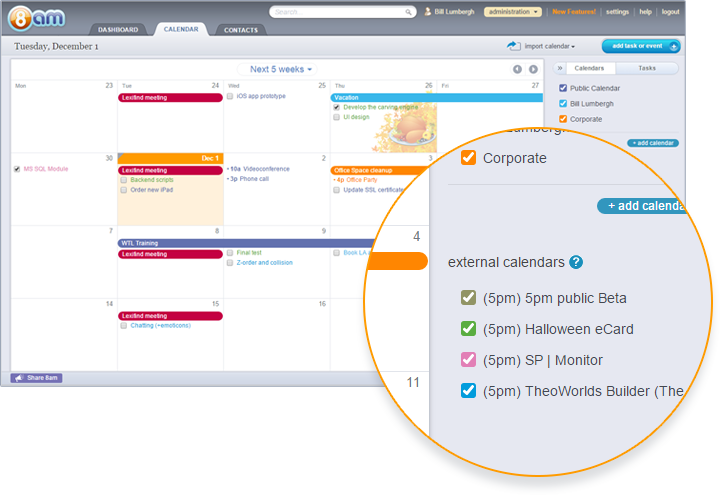
Task: Advance calendar with right arrow button
Action: coord(531,69)
